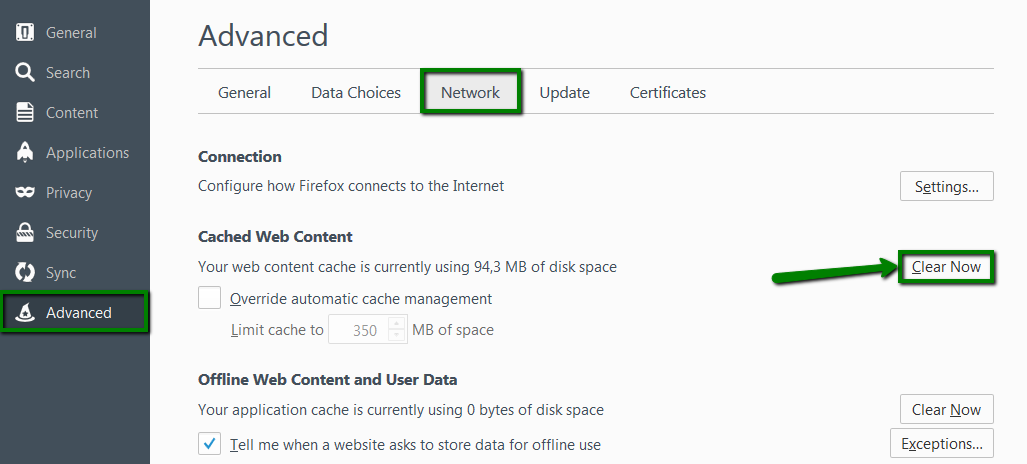The height and width of the screenshot is (464, 1027).
Task: Open the Content document icon
Action: click(x=25, y=112)
